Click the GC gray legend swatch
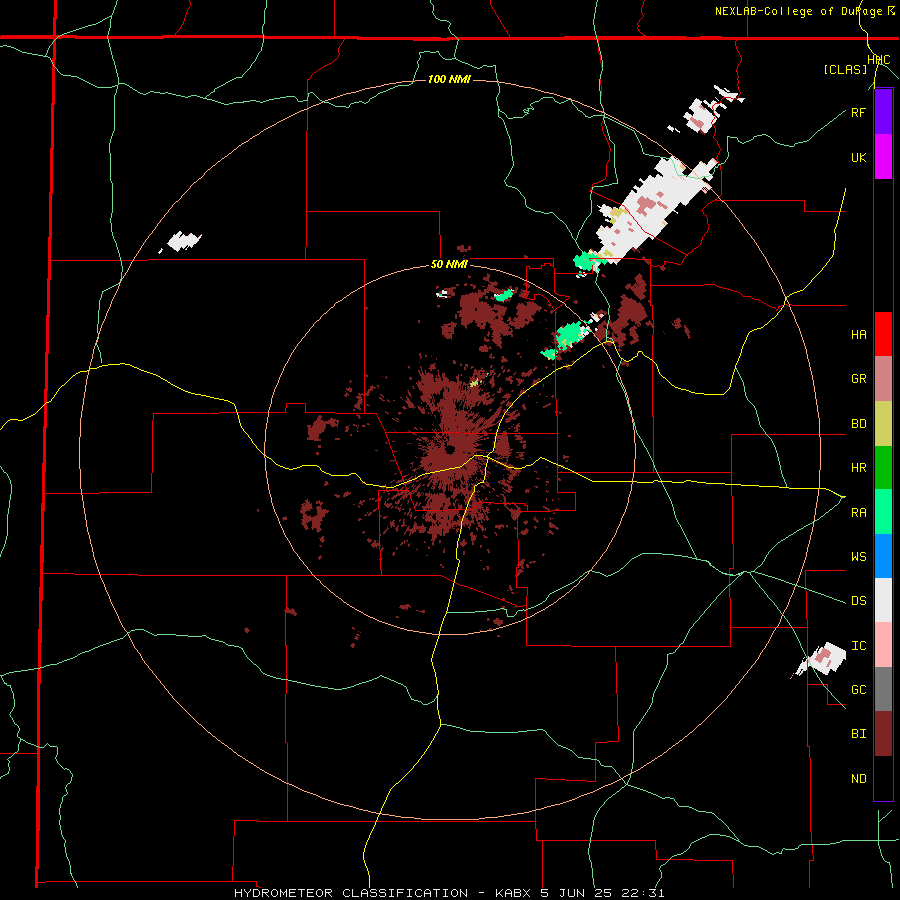Screen dimensions: 900x900 coord(883,689)
